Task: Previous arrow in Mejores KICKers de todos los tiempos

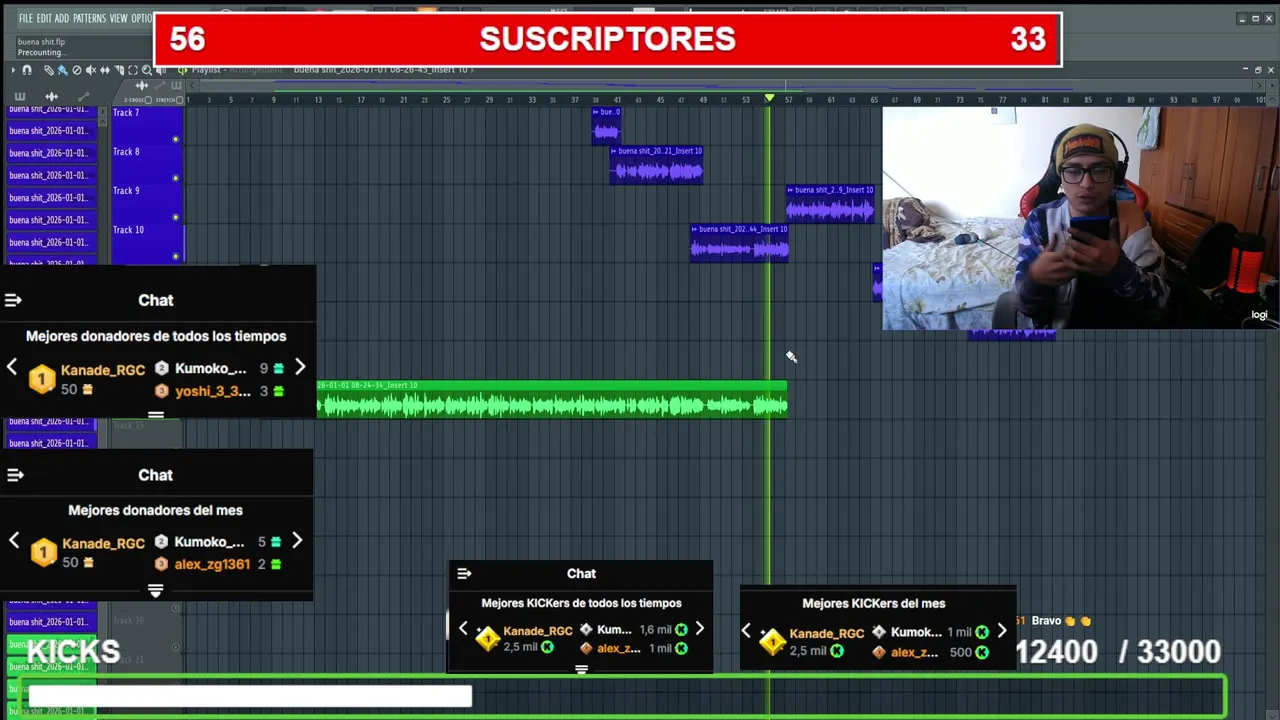Action: [x=463, y=629]
